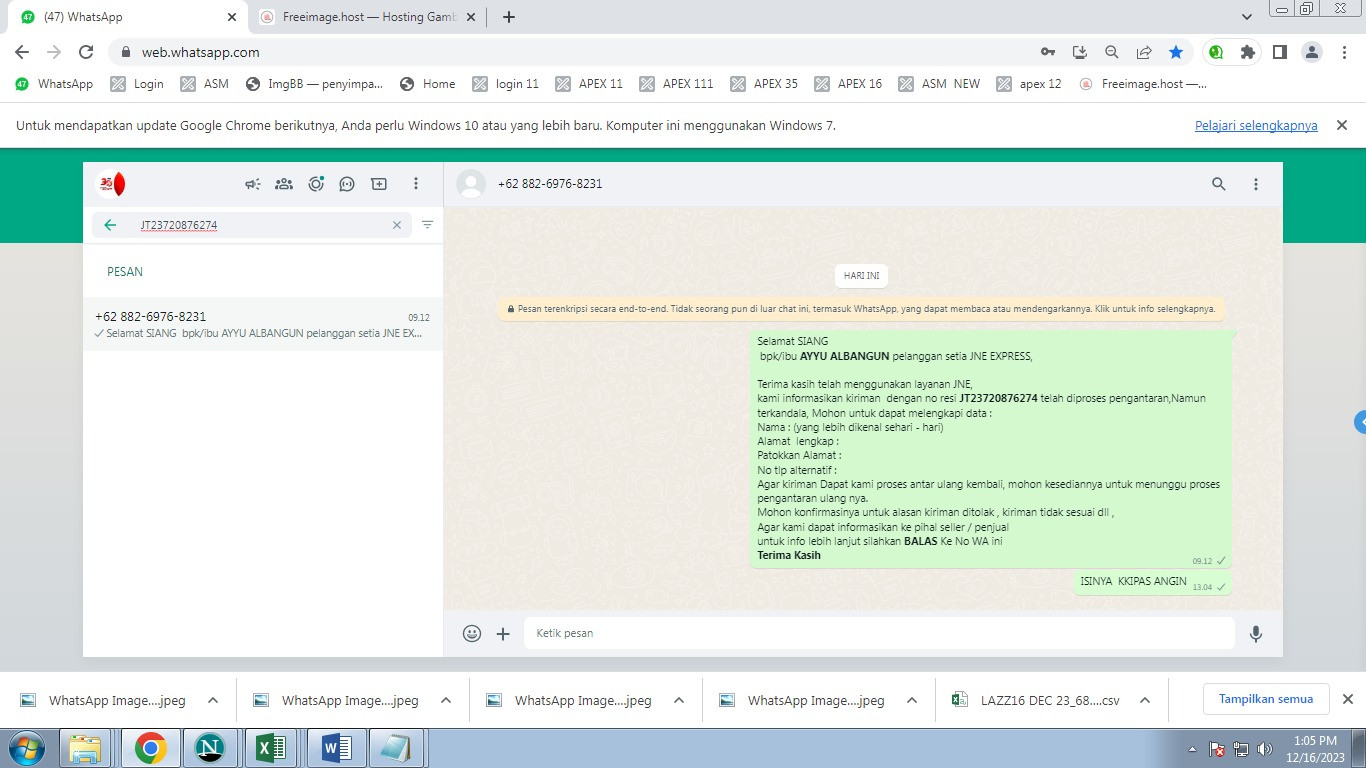Open Word from taskbar

point(336,748)
